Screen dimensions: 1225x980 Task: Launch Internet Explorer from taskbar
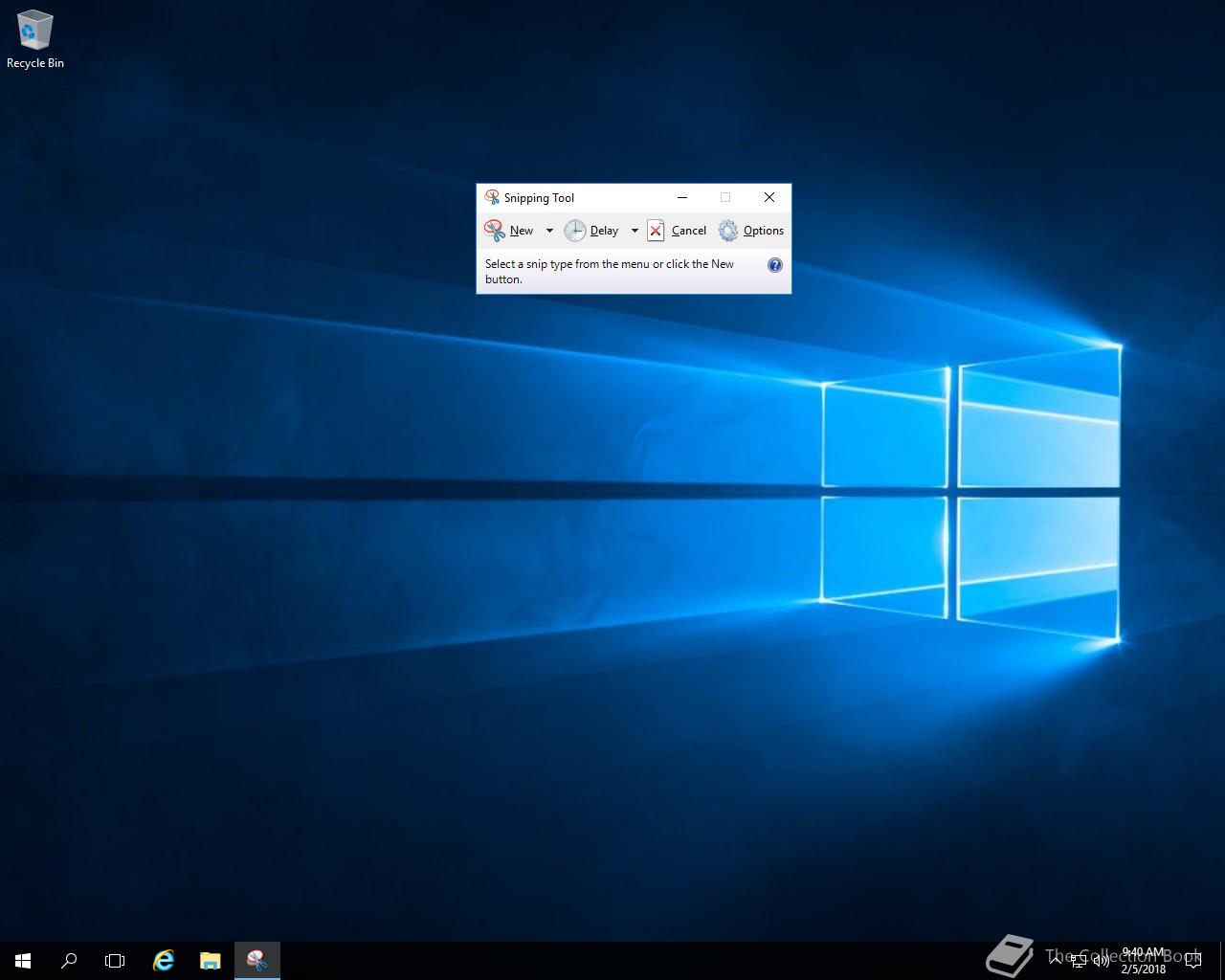pyautogui.click(x=164, y=960)
